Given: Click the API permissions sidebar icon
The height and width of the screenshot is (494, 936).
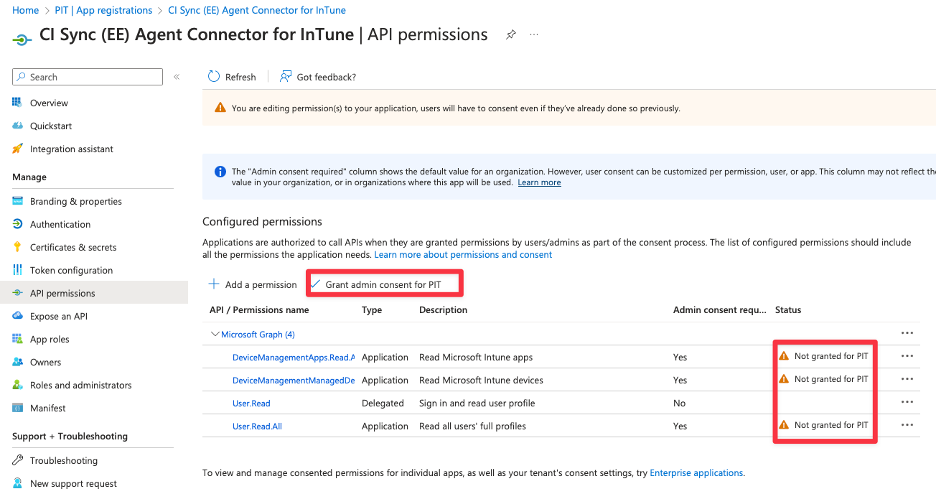Looking at the screenshot, I should tap(17, 293).
